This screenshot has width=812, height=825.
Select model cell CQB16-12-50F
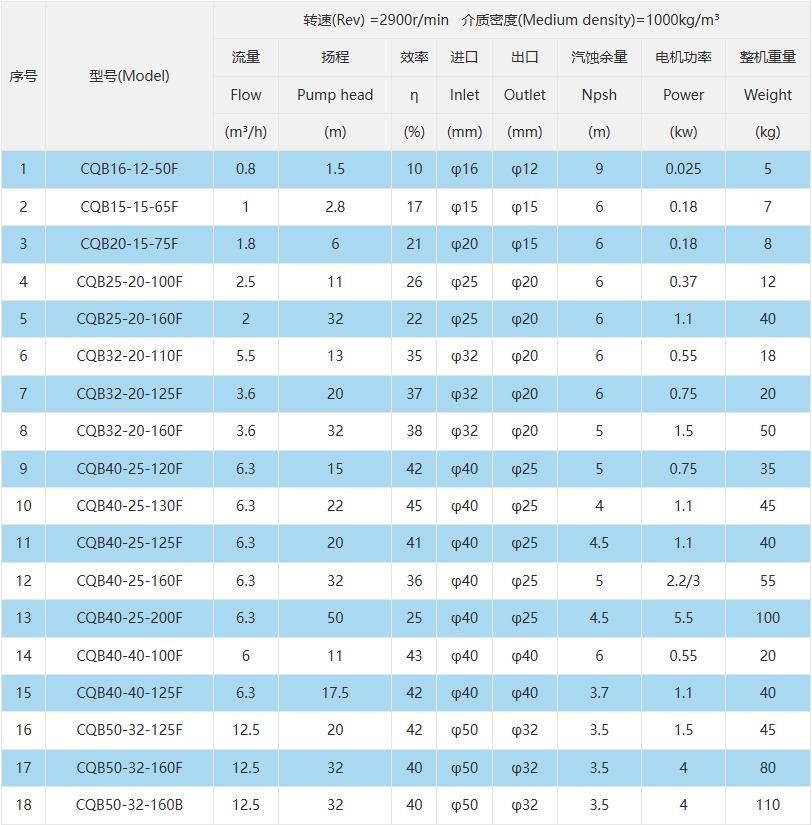[x=129, y=169]
